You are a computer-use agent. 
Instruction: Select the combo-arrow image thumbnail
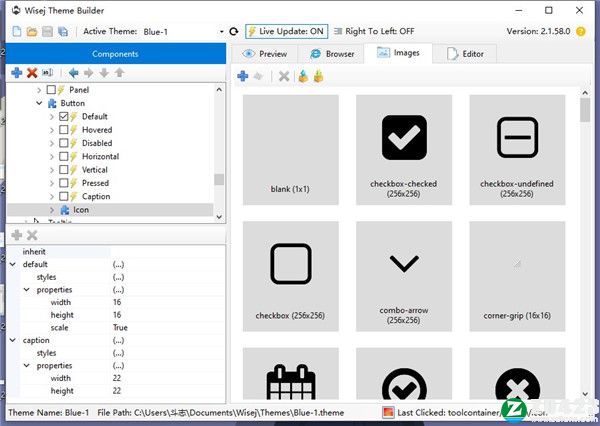[x=404, y=276]
